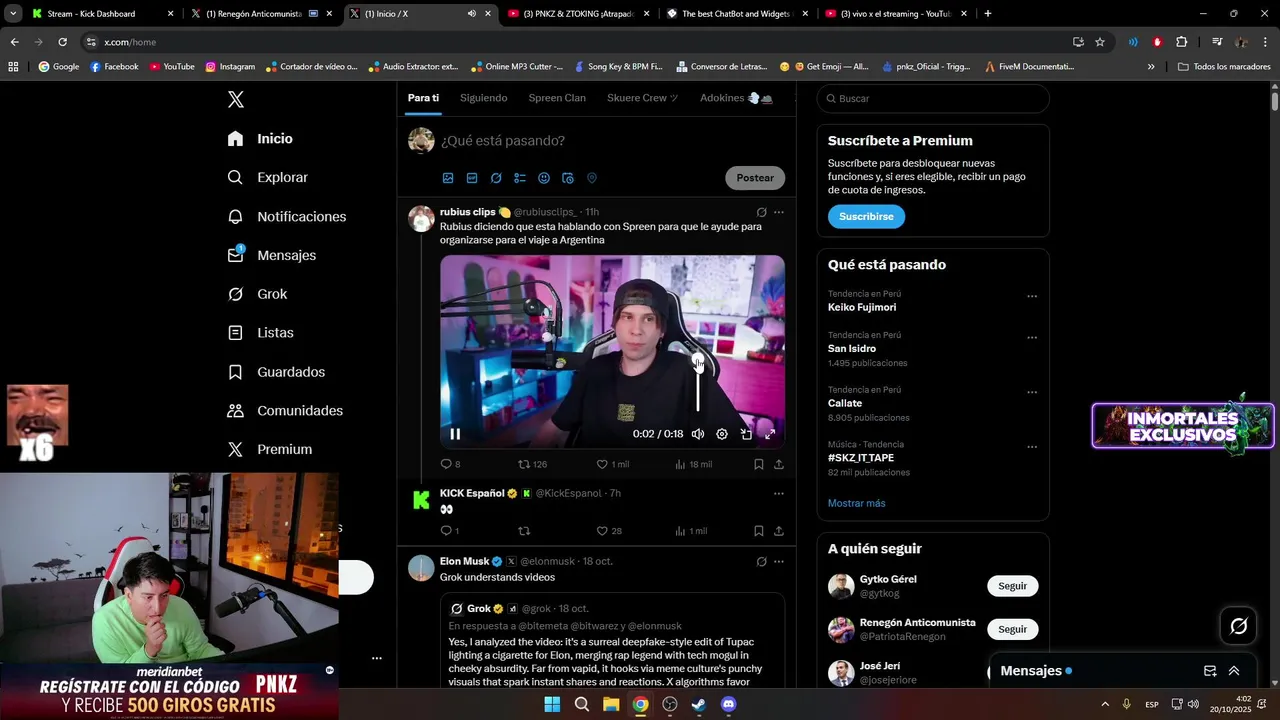Click Suscribirse for Premium
The height and width of the screenshot is (720, 1280).
tap(866, 217)
